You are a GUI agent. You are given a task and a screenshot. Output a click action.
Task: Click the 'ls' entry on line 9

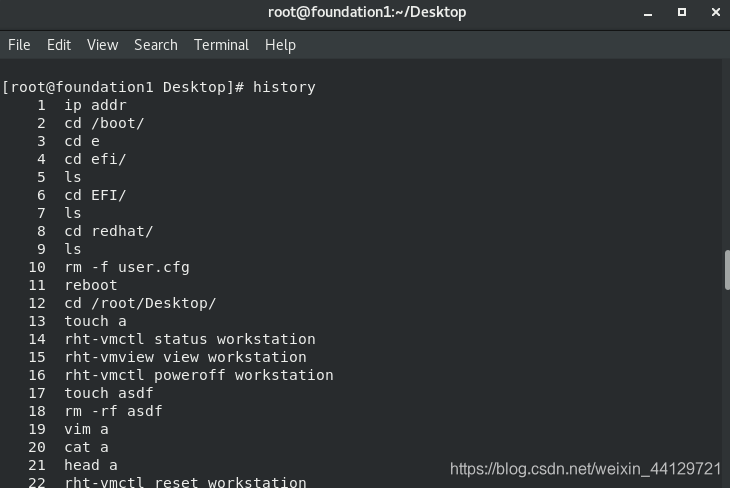(x=73, y=249)
